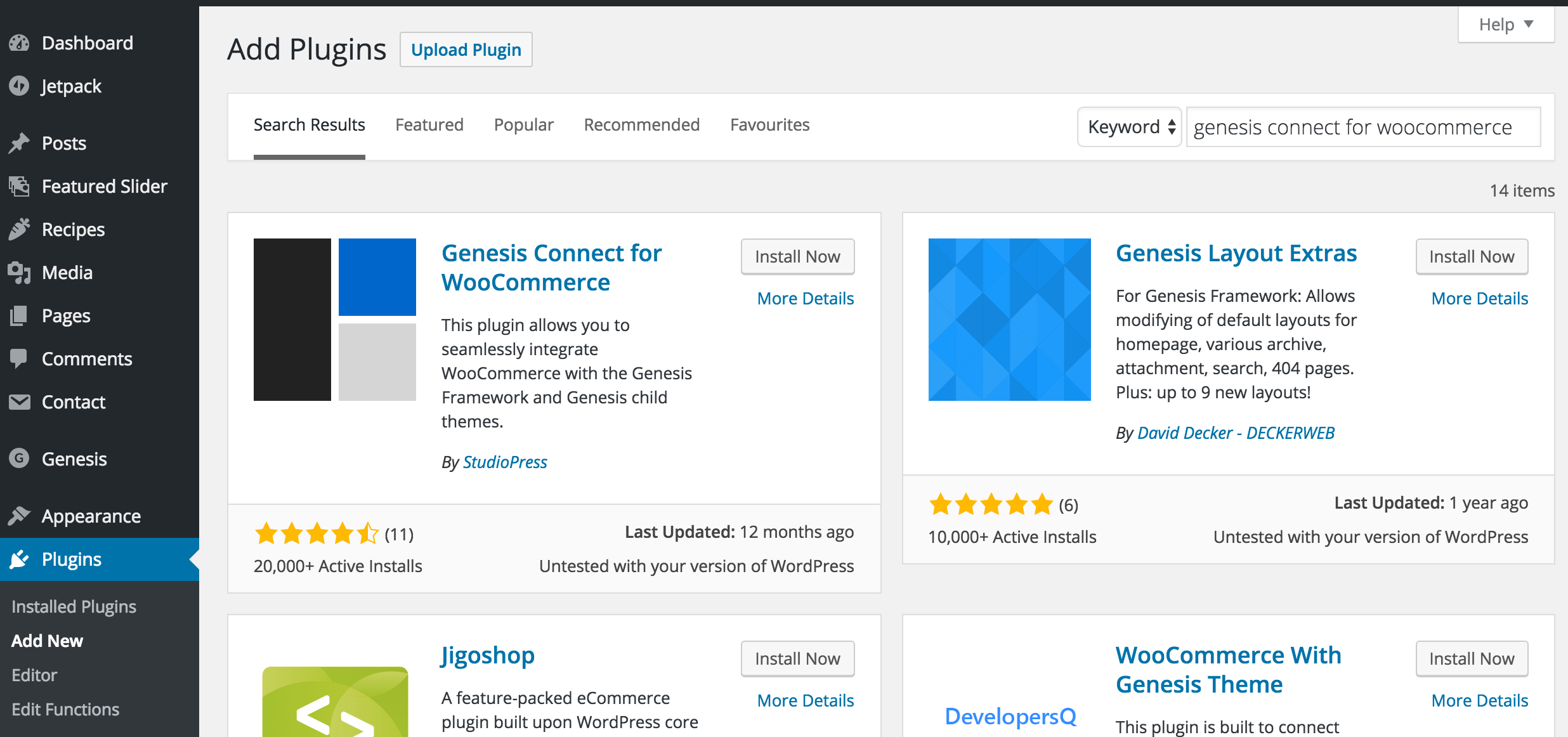
Task: Open the Genesis settings menu
Action: coord(100,459)
